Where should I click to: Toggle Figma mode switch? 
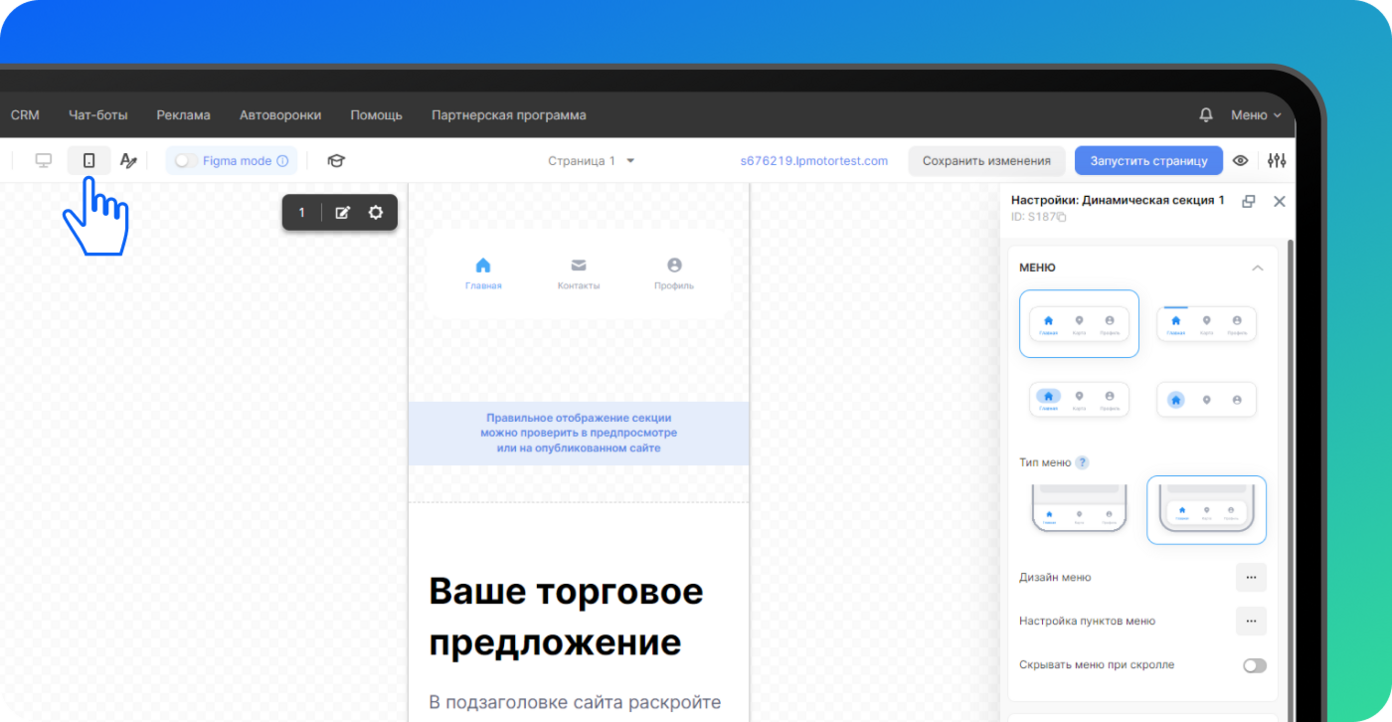[x=186, y=160]
